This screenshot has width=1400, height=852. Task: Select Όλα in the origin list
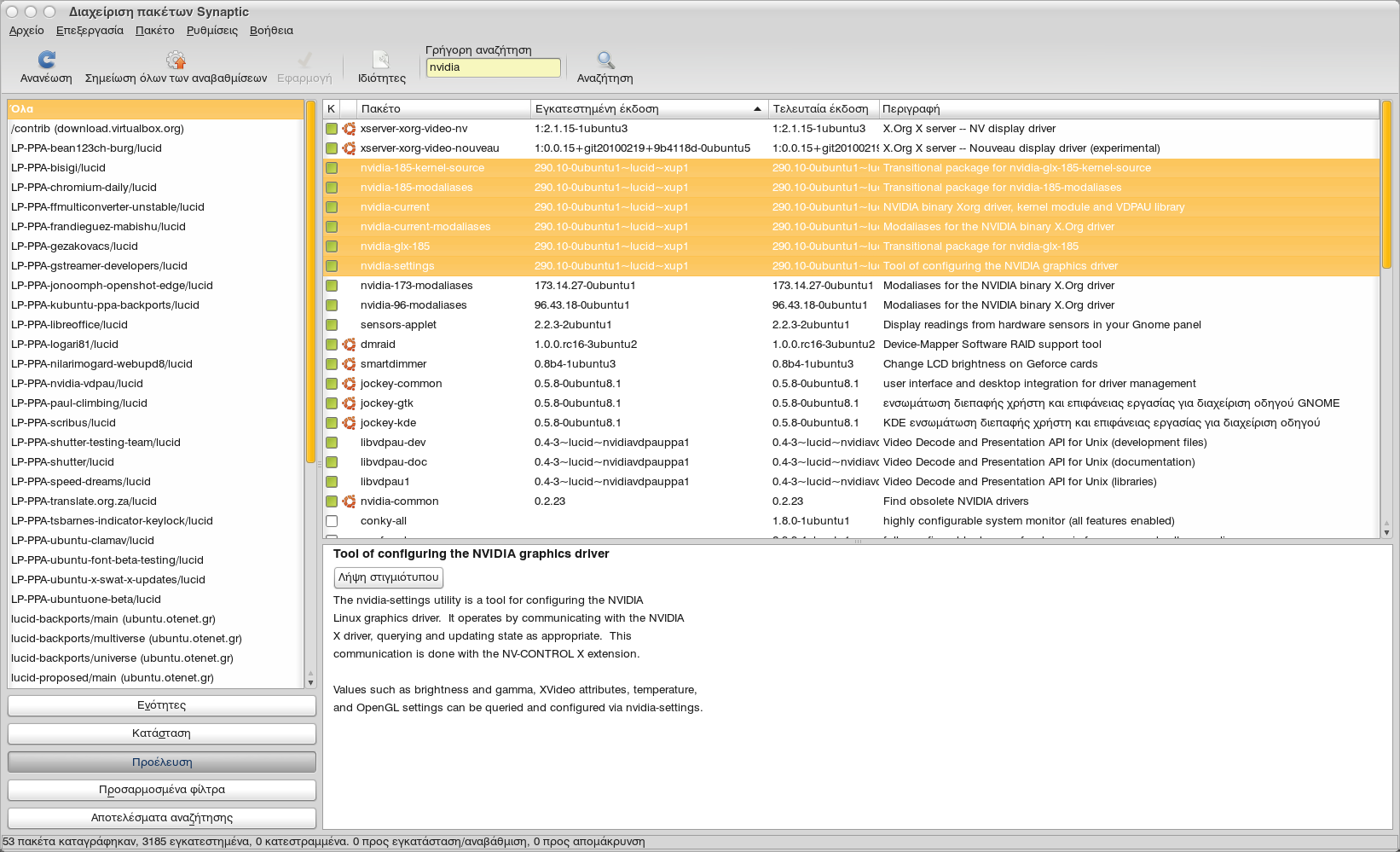click(155, 109)
